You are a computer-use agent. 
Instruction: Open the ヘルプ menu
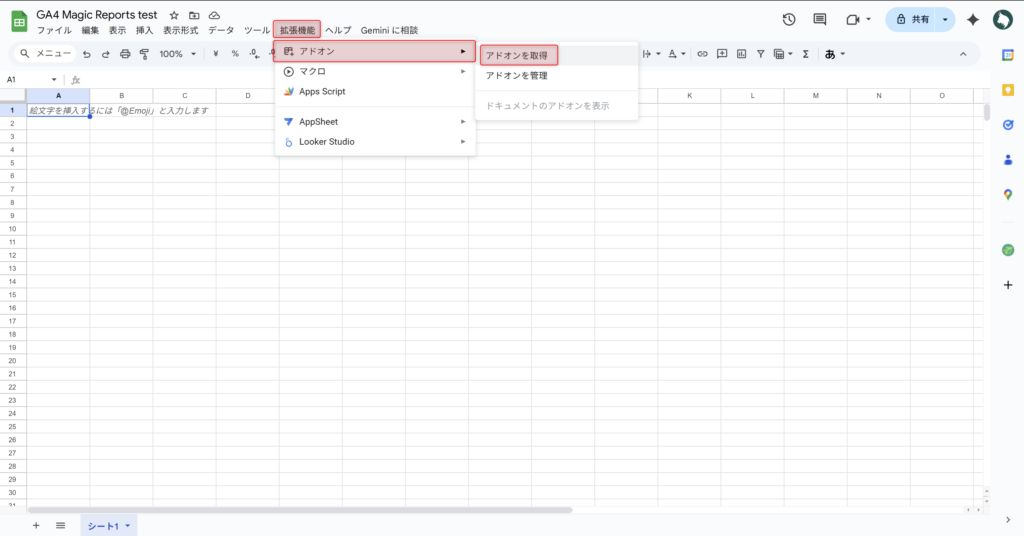point(338,30)
